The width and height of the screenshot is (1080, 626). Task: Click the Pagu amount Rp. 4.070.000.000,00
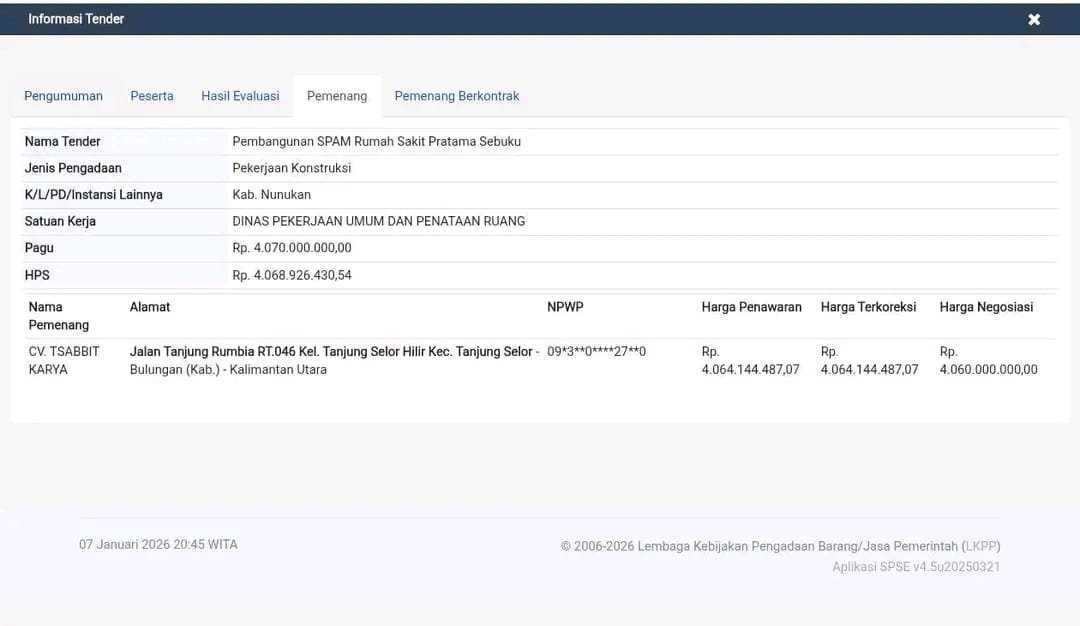point(292,247)
